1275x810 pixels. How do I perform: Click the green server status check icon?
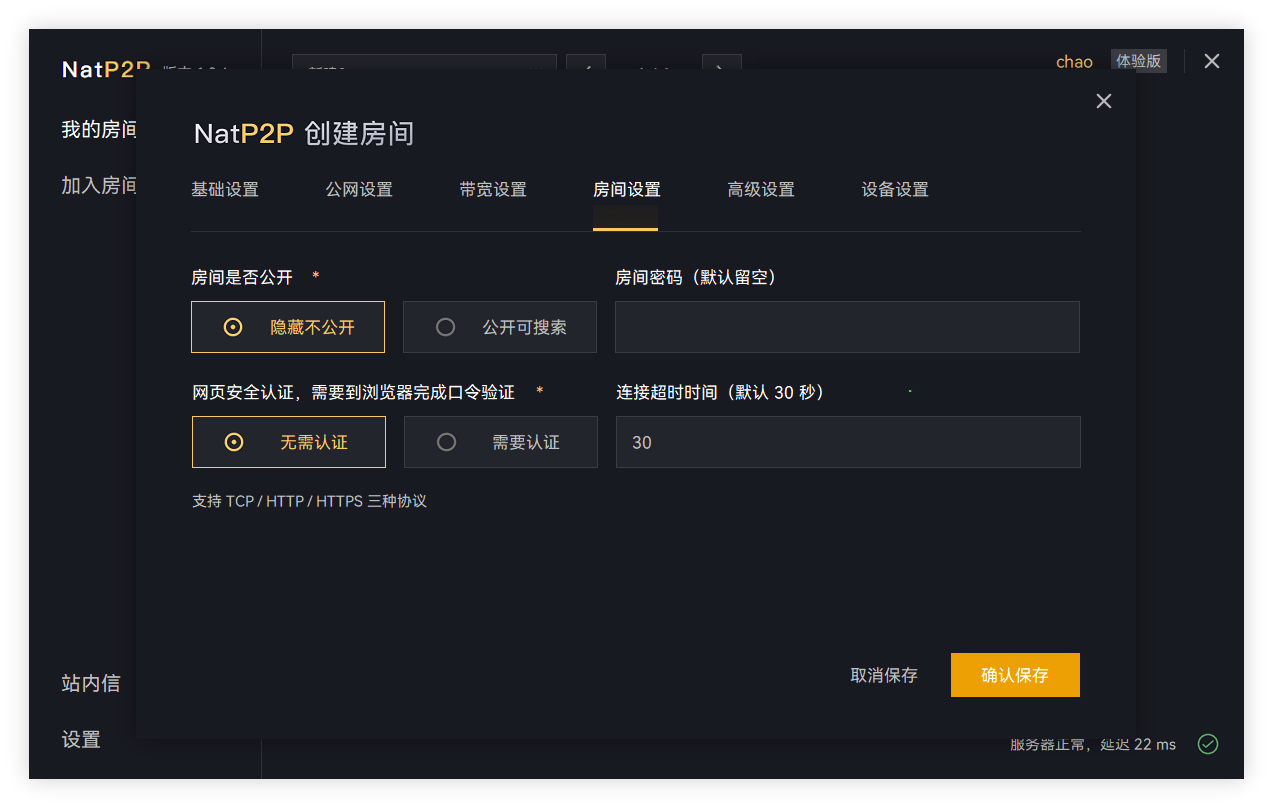(x=1208, y=744)
